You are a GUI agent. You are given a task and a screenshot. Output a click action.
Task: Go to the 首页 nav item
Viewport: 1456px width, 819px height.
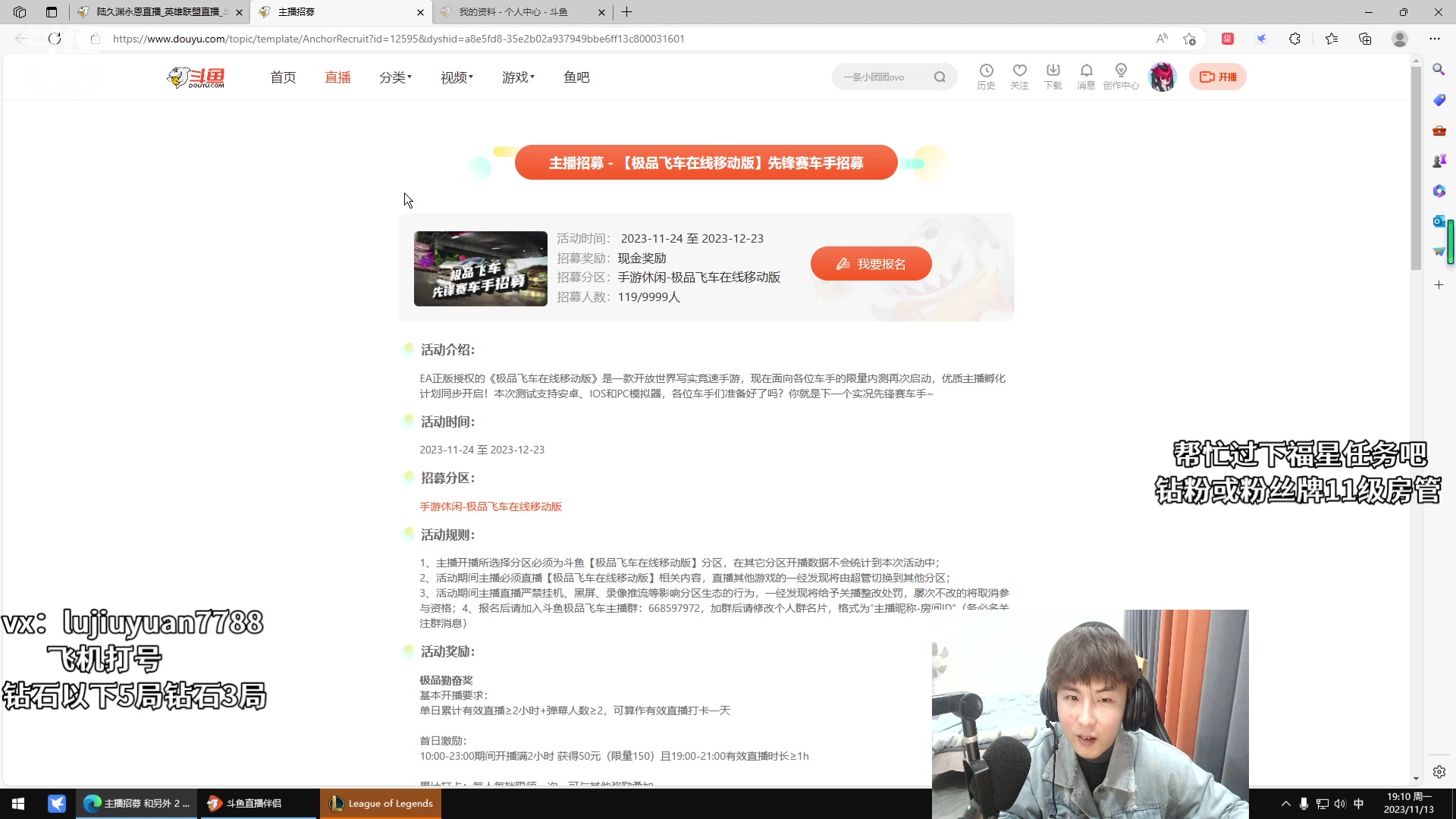coord(283,77)
